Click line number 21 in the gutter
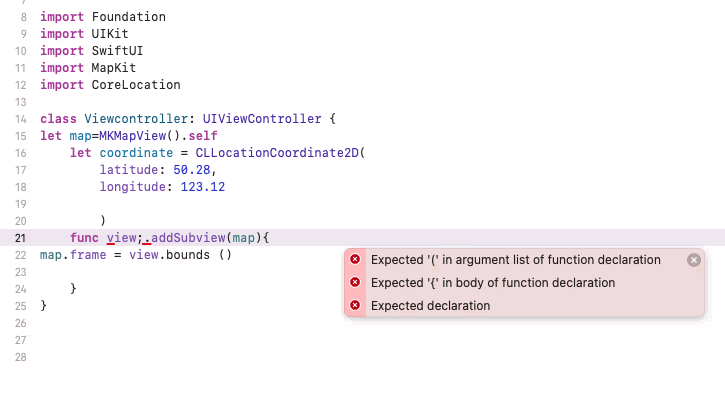725x417 pixels. (22, 238)
